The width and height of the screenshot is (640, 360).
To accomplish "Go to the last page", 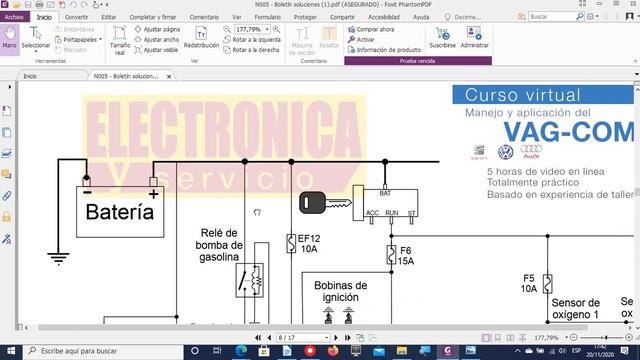I will click(x=347, y=338).
